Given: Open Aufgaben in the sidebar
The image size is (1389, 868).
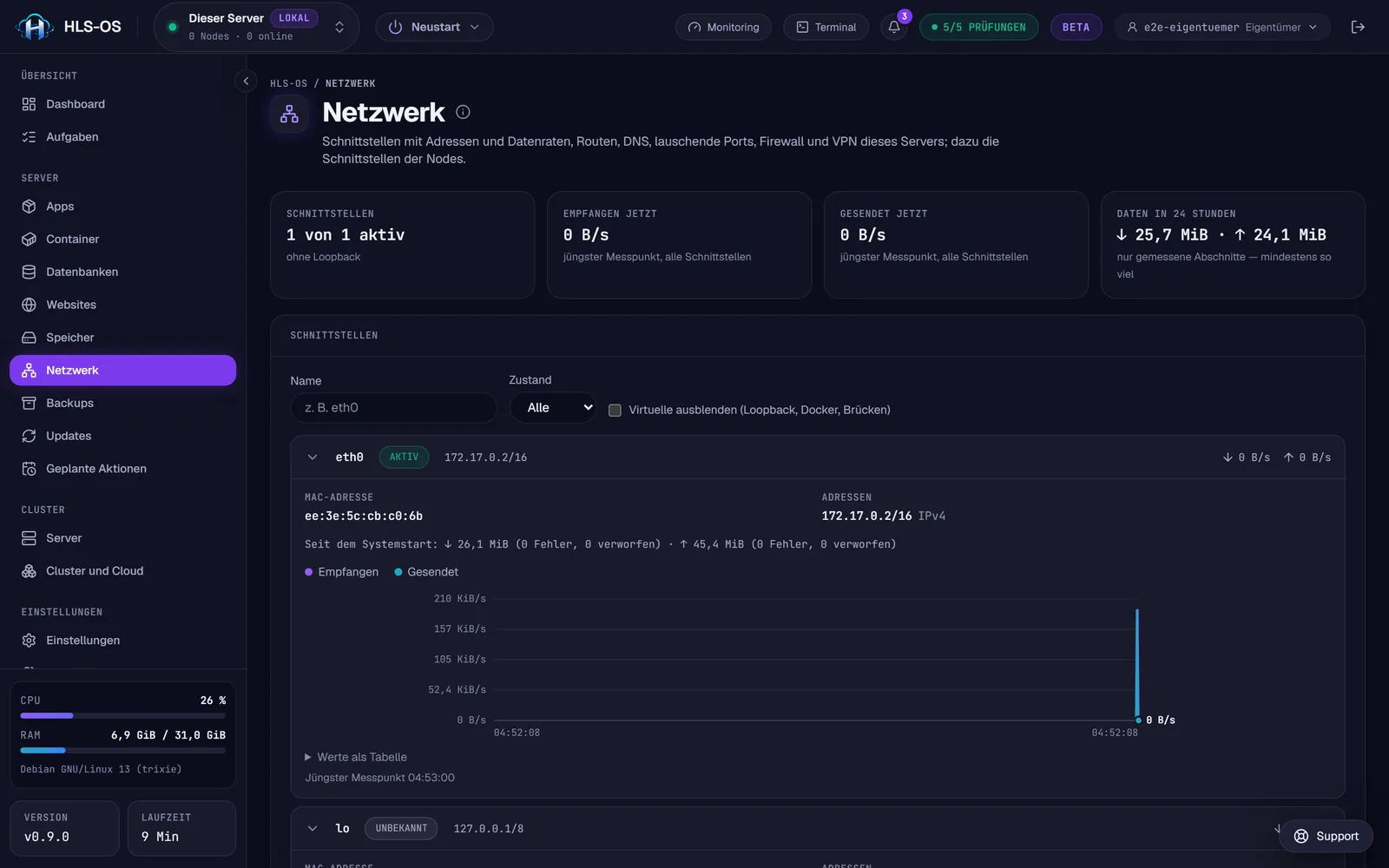Looking at the screenshot, I should (122, 137).
